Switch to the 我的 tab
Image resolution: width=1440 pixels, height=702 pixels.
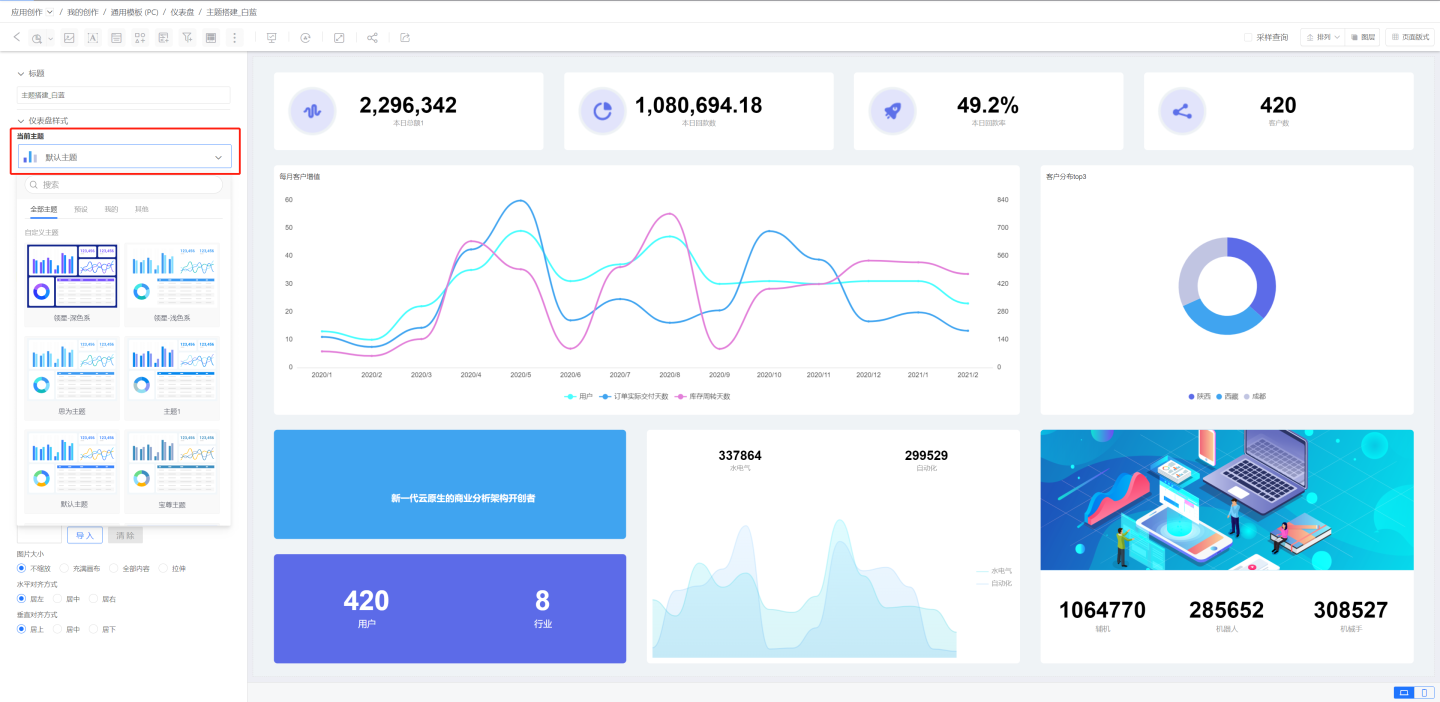[111, 209]
